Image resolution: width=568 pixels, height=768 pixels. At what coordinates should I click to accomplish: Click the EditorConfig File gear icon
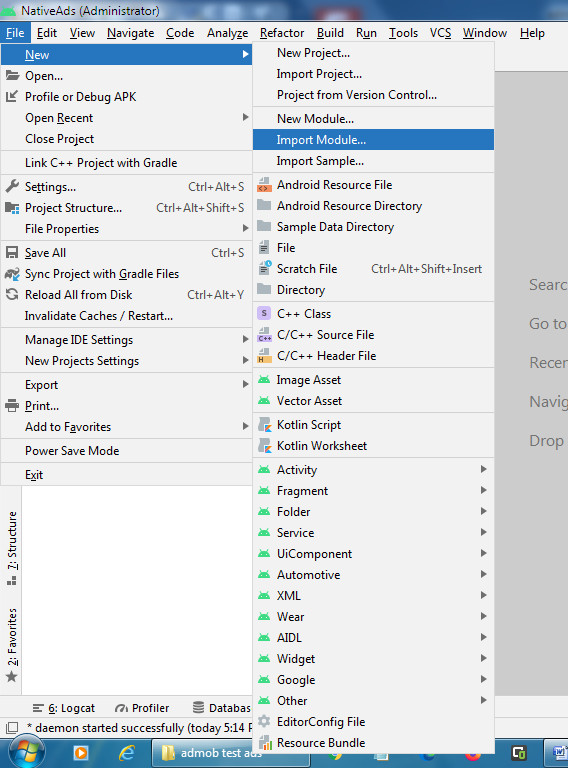tap(264, 721)
